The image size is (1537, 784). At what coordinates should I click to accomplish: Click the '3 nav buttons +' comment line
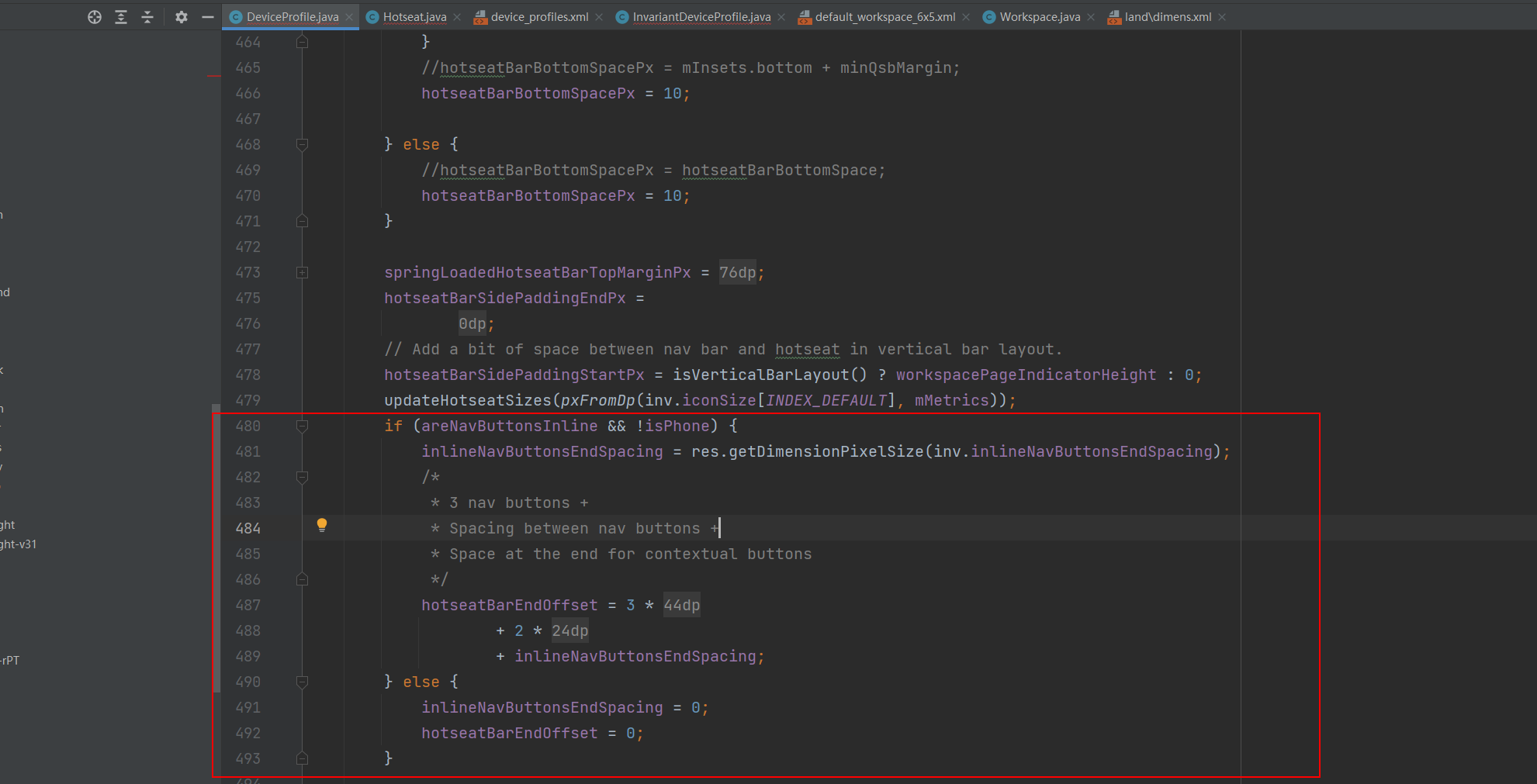[519, 503]
